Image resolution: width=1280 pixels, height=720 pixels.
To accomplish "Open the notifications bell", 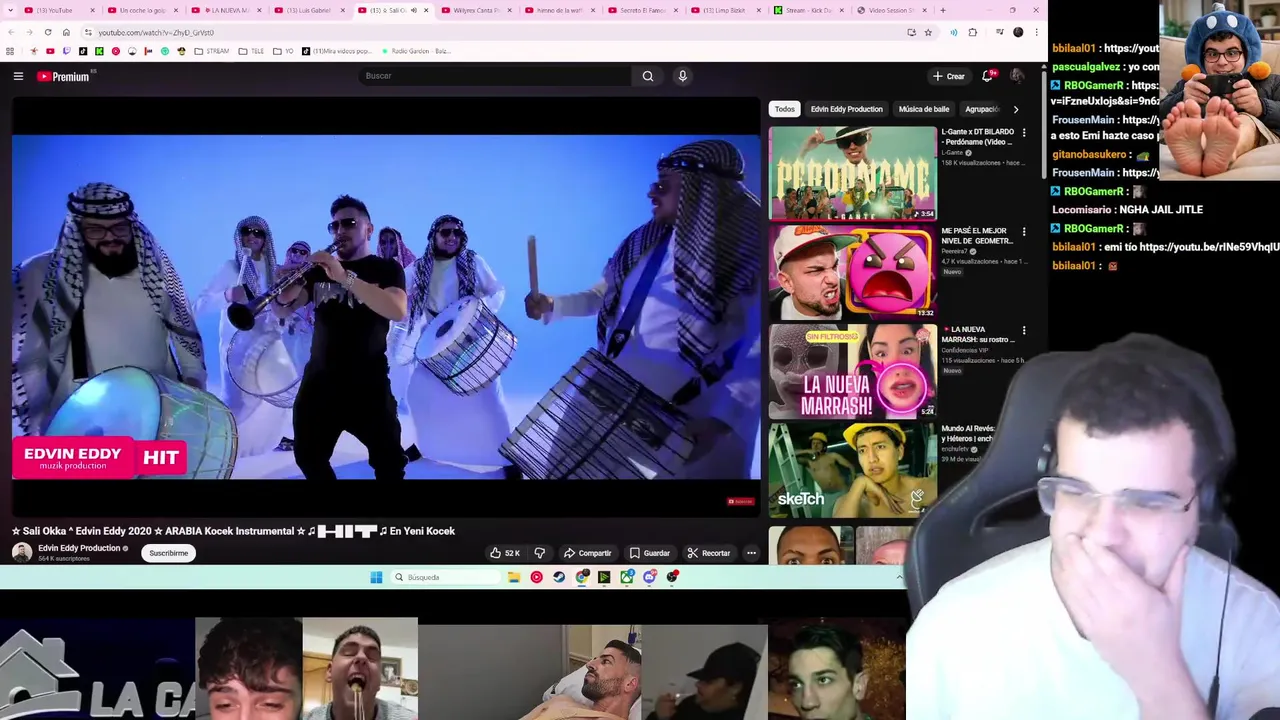I will point(988,76).
